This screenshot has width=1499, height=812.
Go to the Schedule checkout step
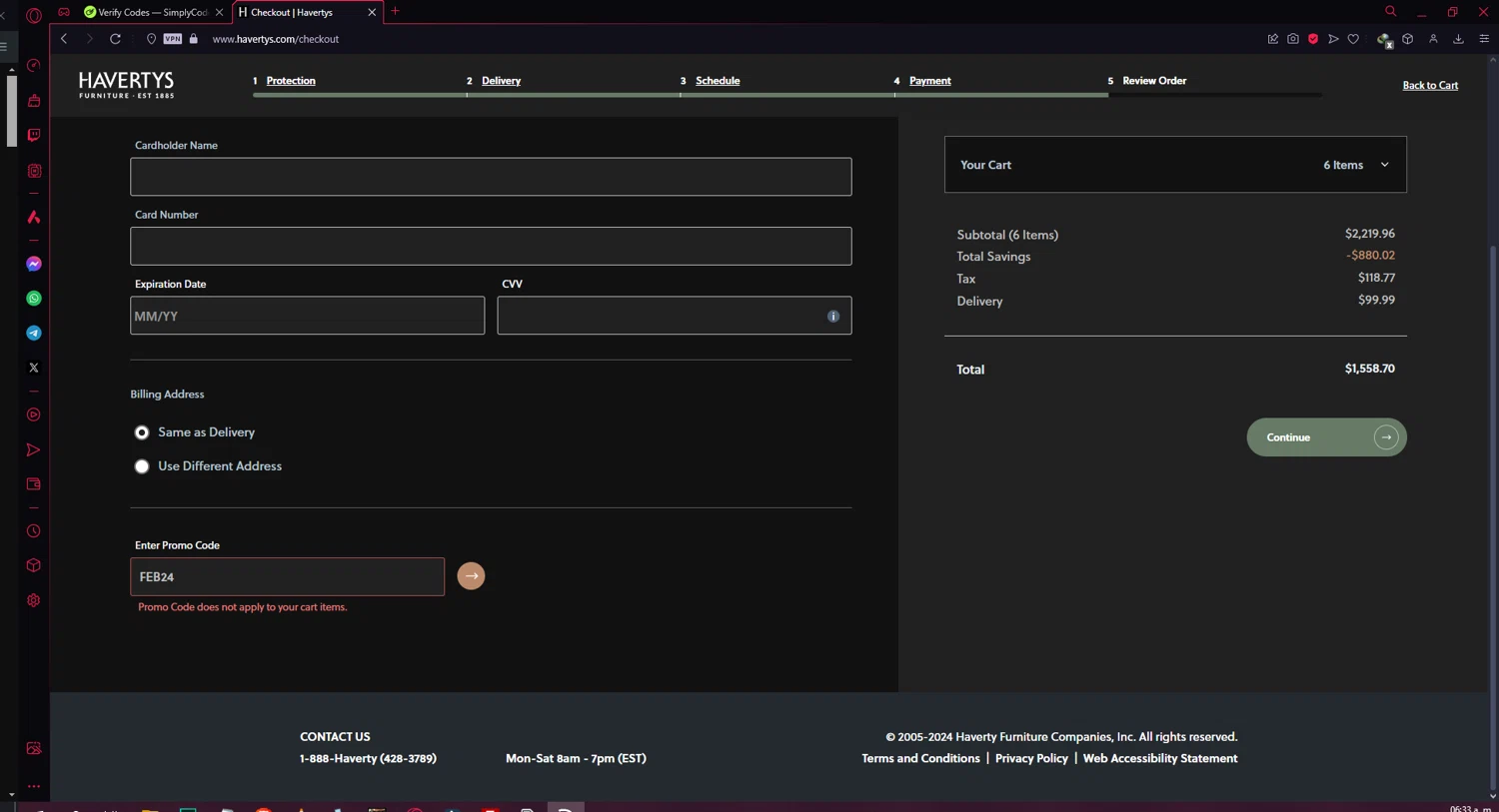[718, 81]
